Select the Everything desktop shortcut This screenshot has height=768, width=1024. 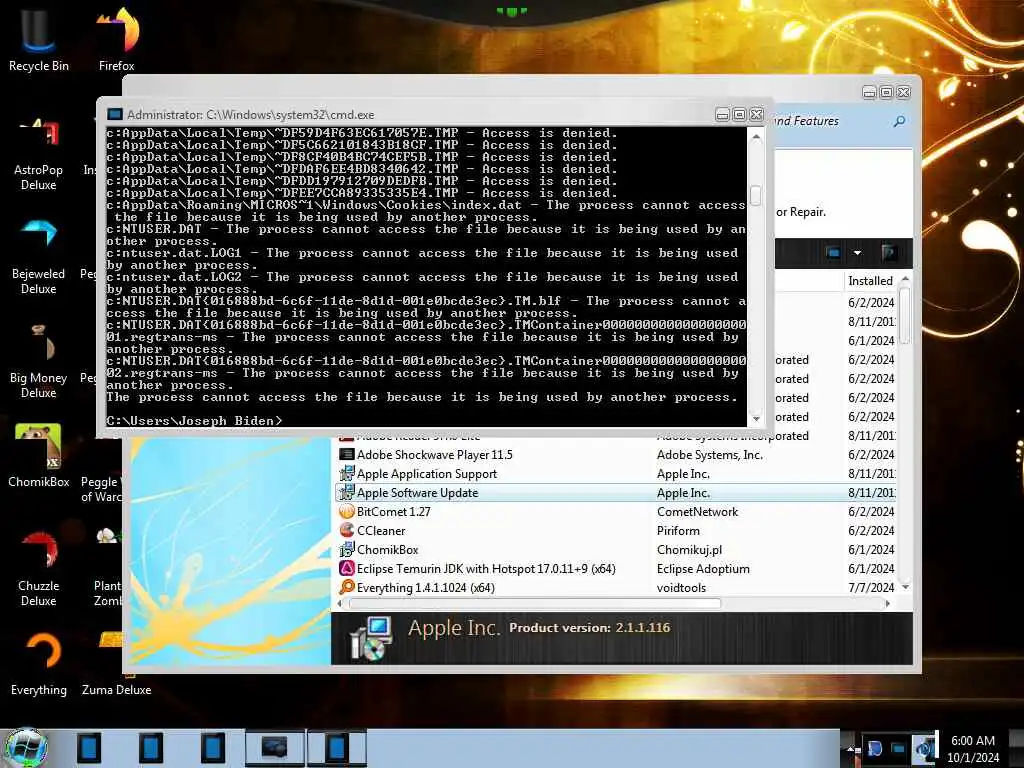39,664
